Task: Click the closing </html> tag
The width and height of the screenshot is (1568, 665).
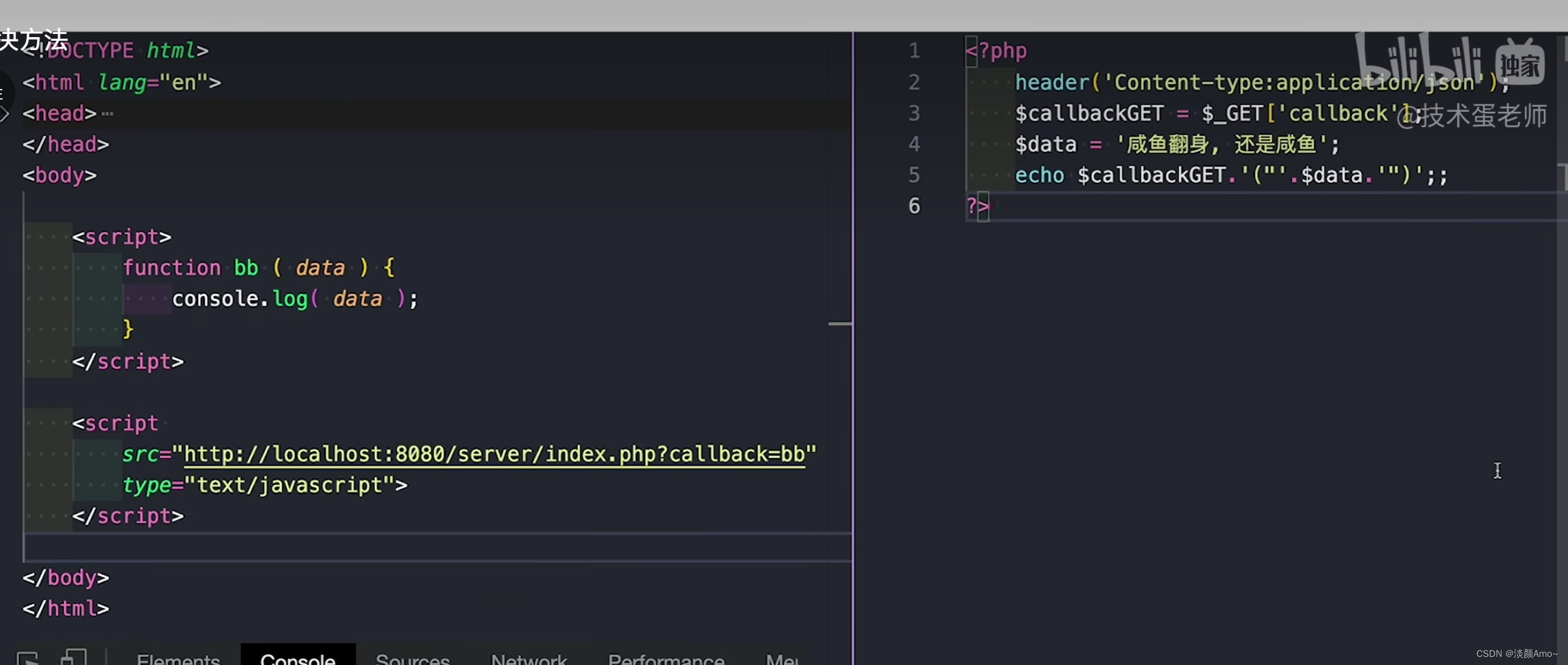Action: click(66, 609)
